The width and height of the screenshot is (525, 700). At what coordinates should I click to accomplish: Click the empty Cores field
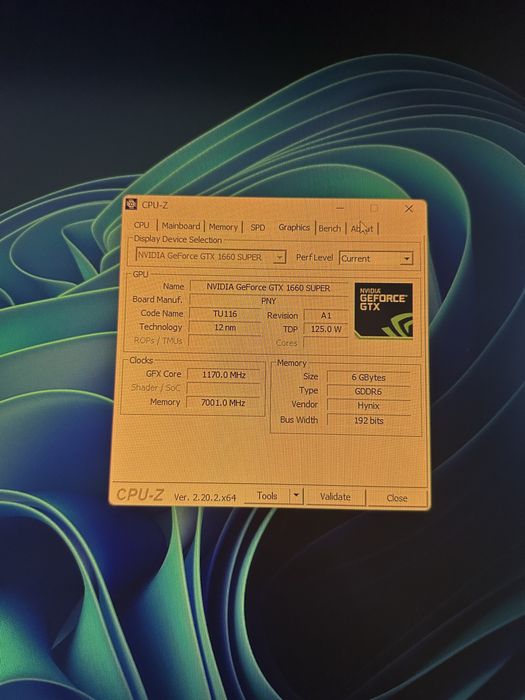click(326, 343)
